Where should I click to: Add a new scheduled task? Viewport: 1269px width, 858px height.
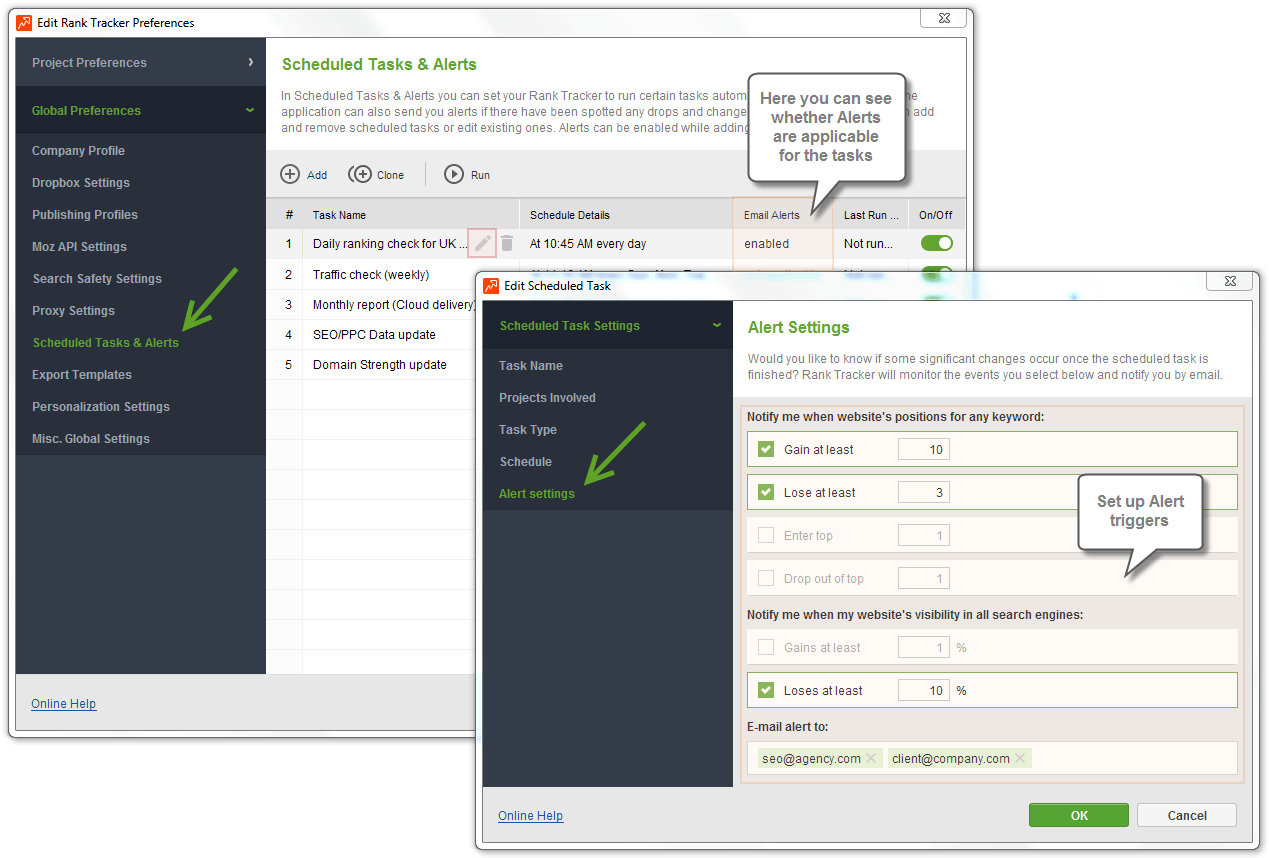[304, 174]
